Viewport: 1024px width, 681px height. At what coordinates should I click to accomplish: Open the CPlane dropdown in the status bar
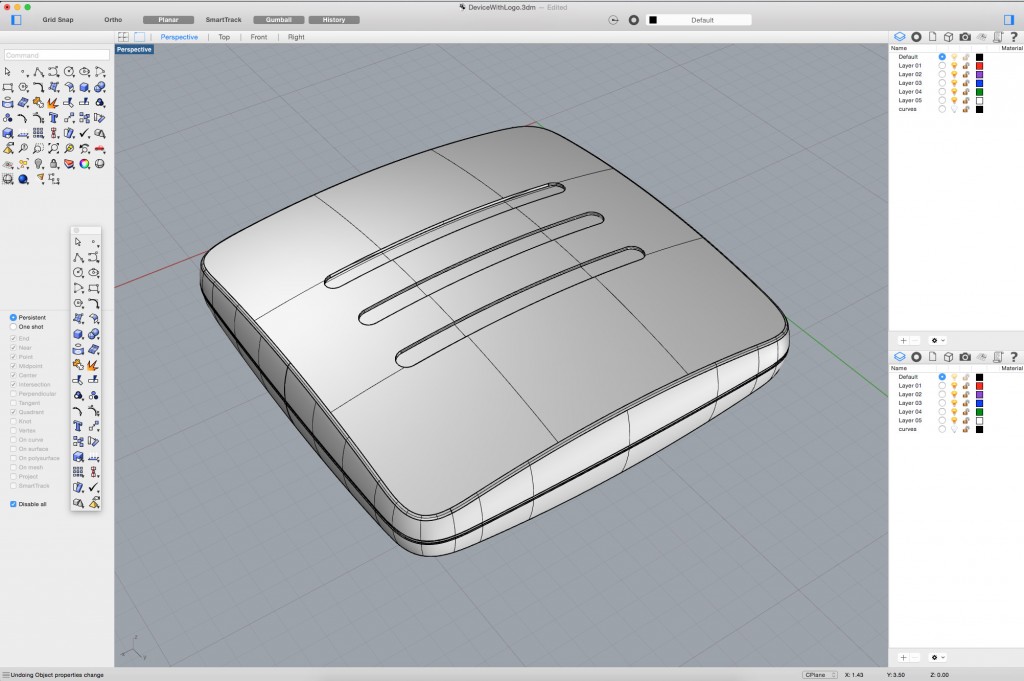pyautogui.click(x=820, y=674)
